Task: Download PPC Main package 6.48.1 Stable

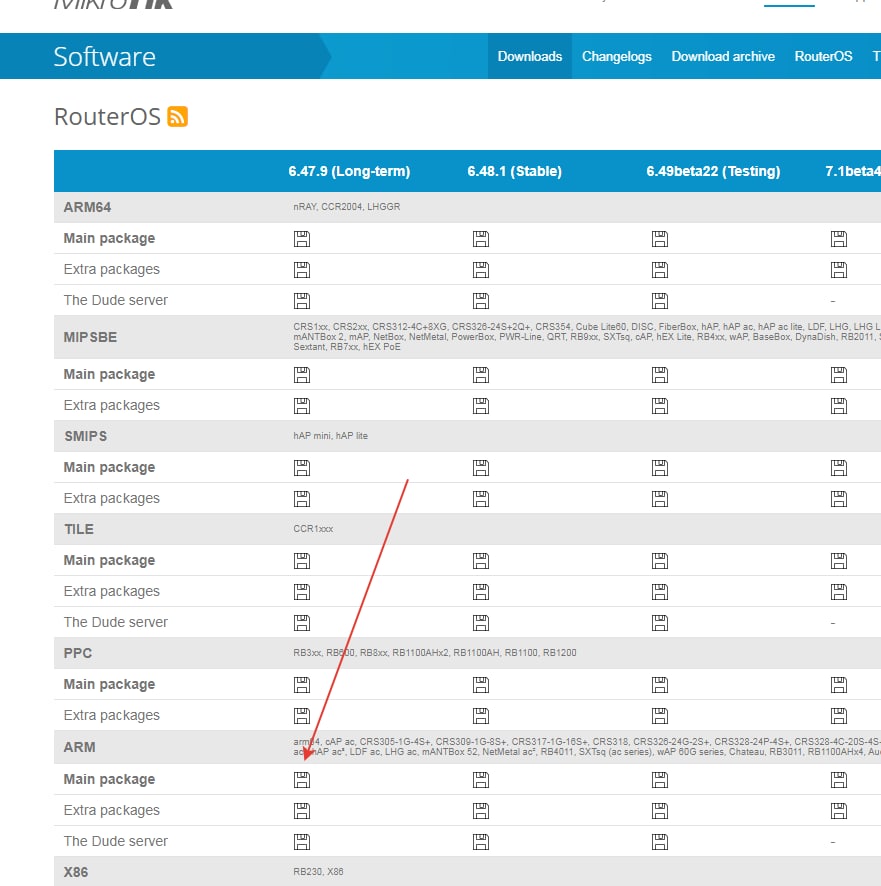Action: pyautogui.click(x=481, y=685)
